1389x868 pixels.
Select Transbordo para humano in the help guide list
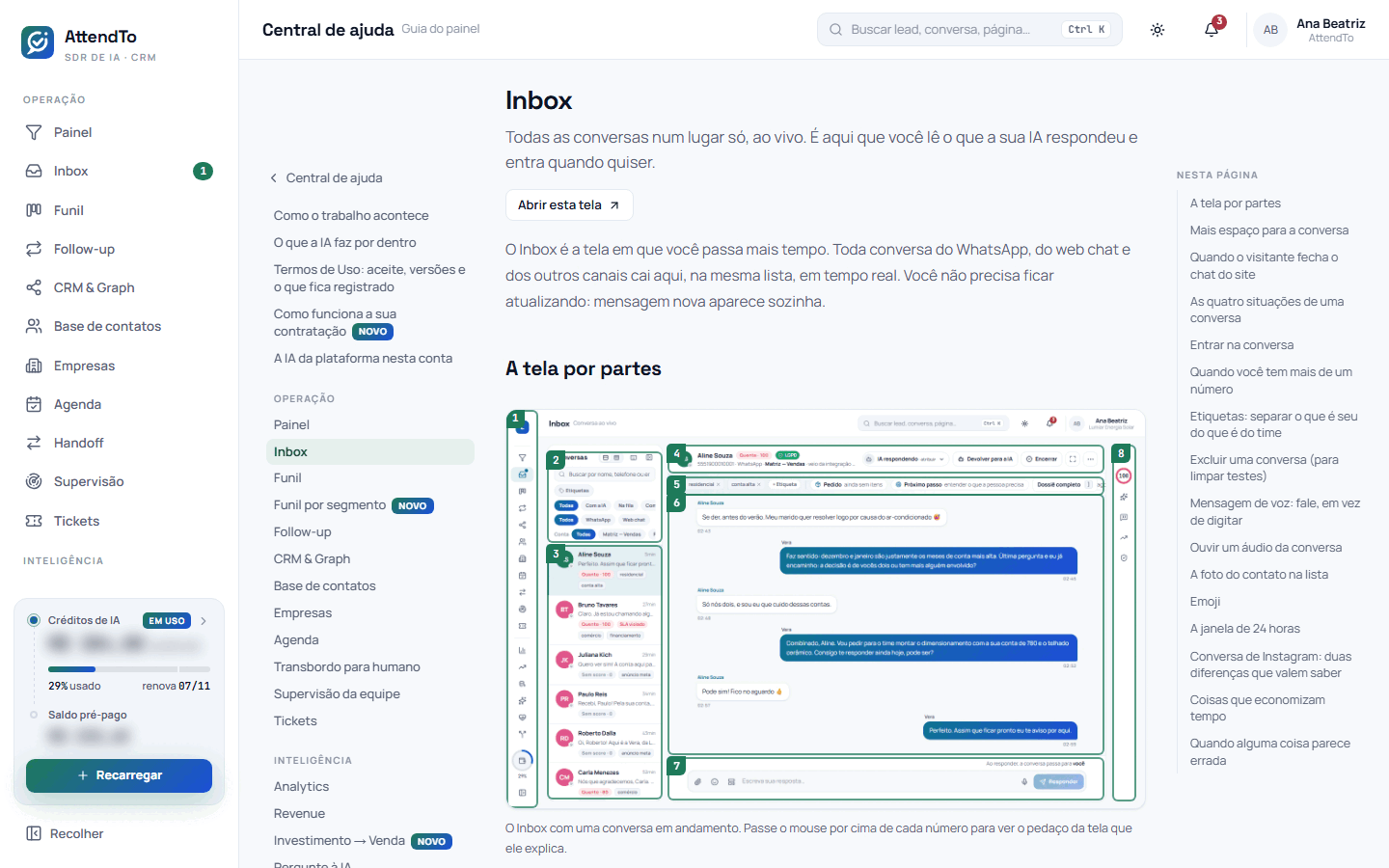tap(347, 666)
